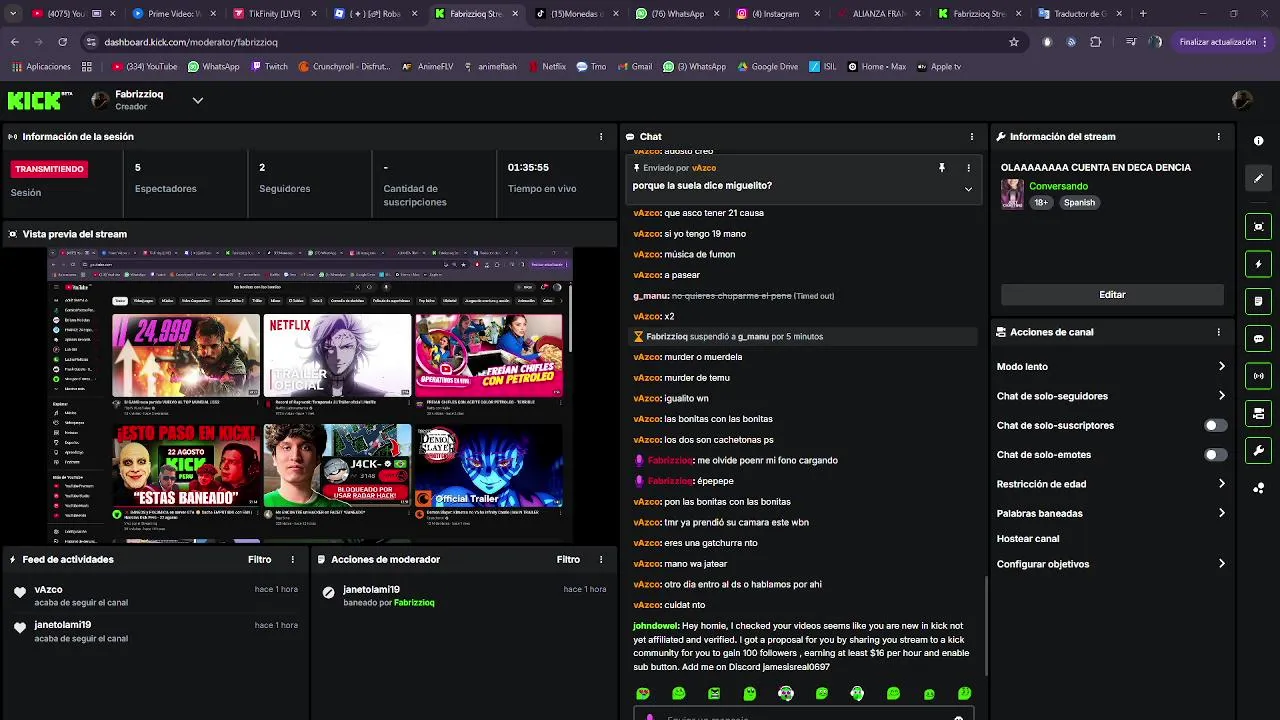This screenshot has width=1280, height=720.
Task: Click the chat message input field
Action: tap(803, 716)
